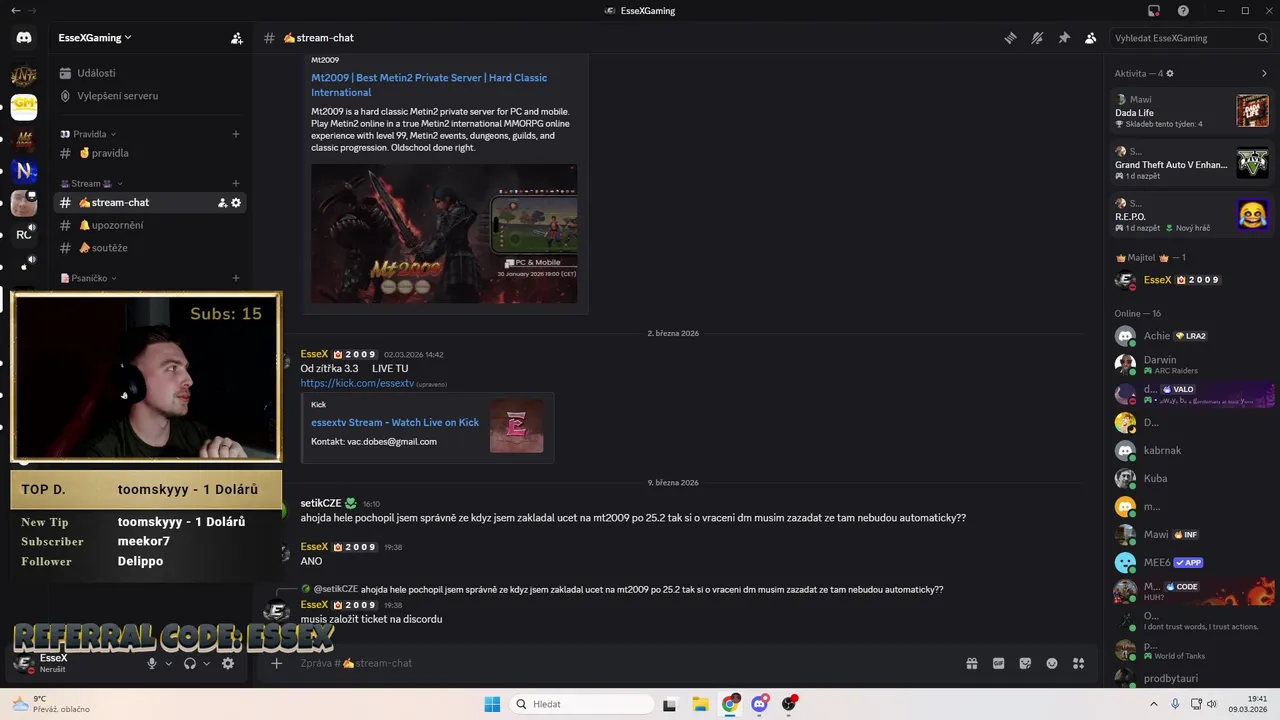Show pinned messages

tap(1064, 38)
